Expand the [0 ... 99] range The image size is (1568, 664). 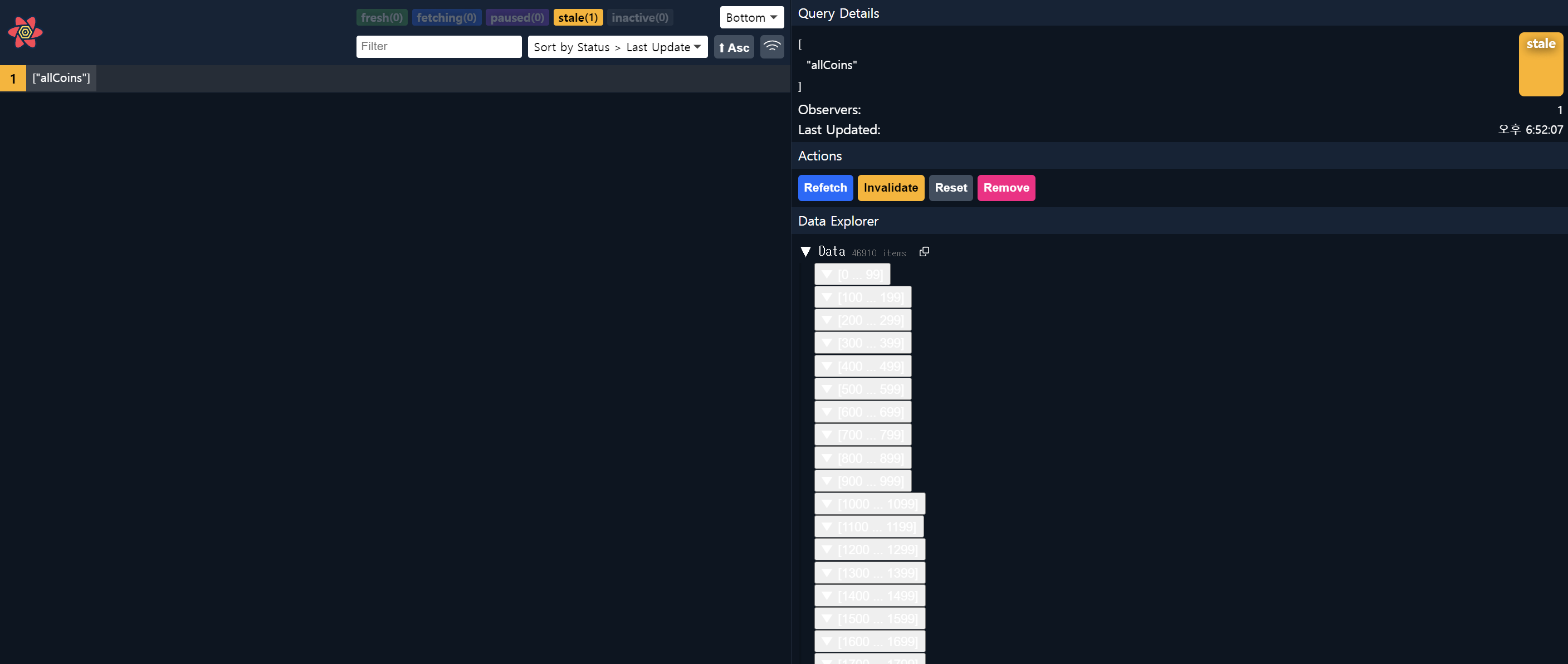click(852, 275)
